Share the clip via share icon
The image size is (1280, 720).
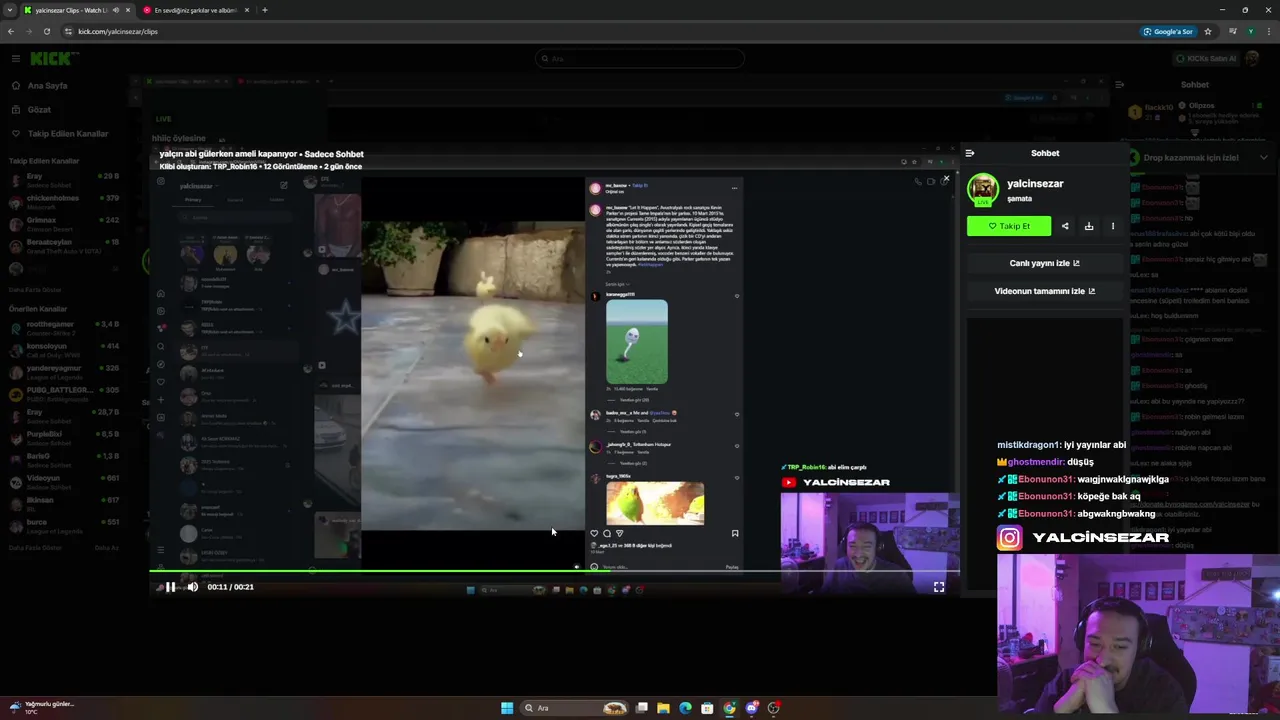point(1065,226)
